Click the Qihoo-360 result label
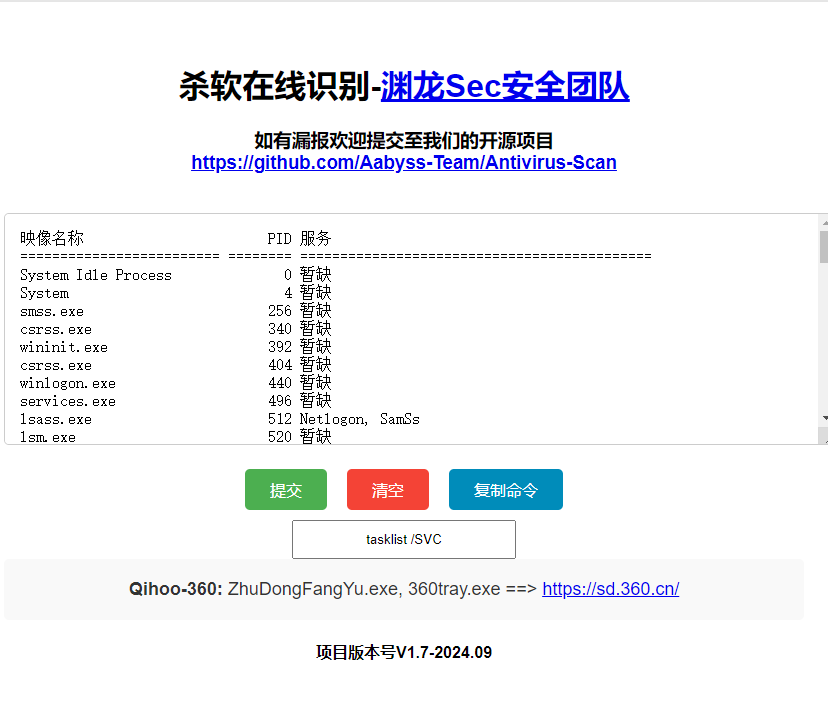Screen dimensions: 828x716 (176, 589)
